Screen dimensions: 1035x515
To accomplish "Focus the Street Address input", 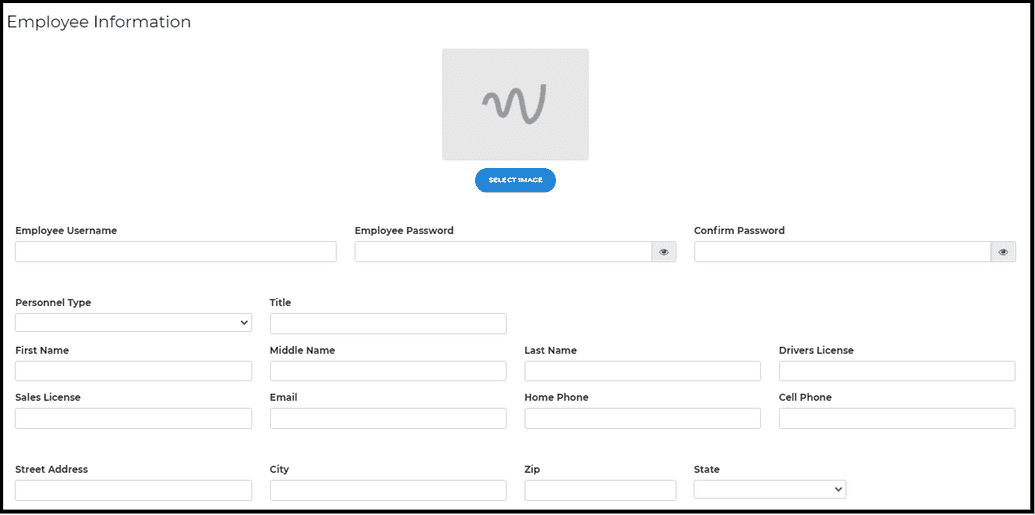I will pos(133,491).
